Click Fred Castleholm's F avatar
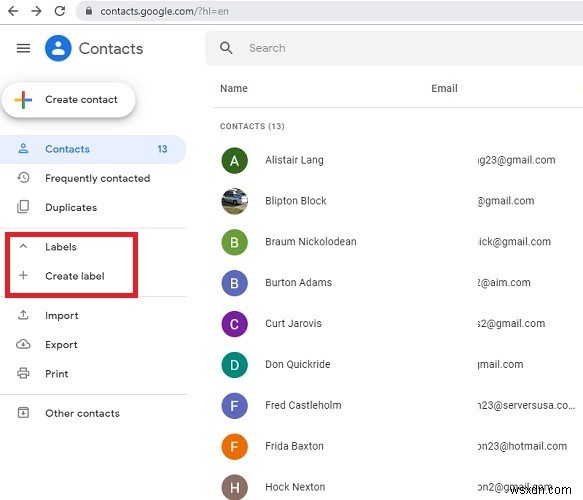This screenshot has width=583, height=500. (x=235, y=406)
